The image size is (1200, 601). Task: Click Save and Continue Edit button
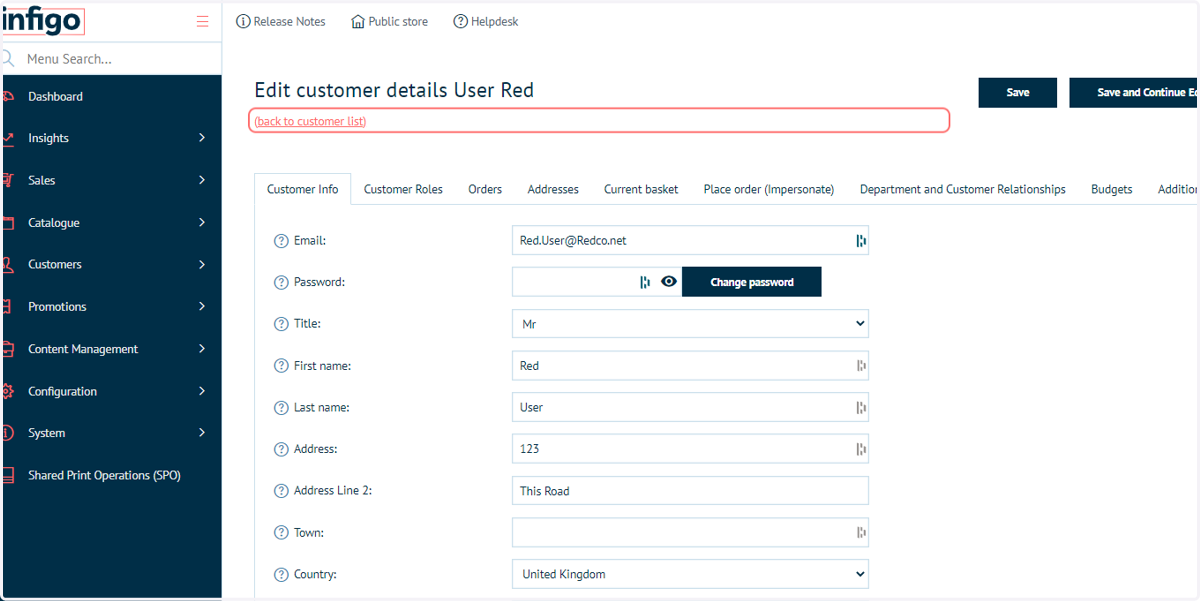(1134, 92)
